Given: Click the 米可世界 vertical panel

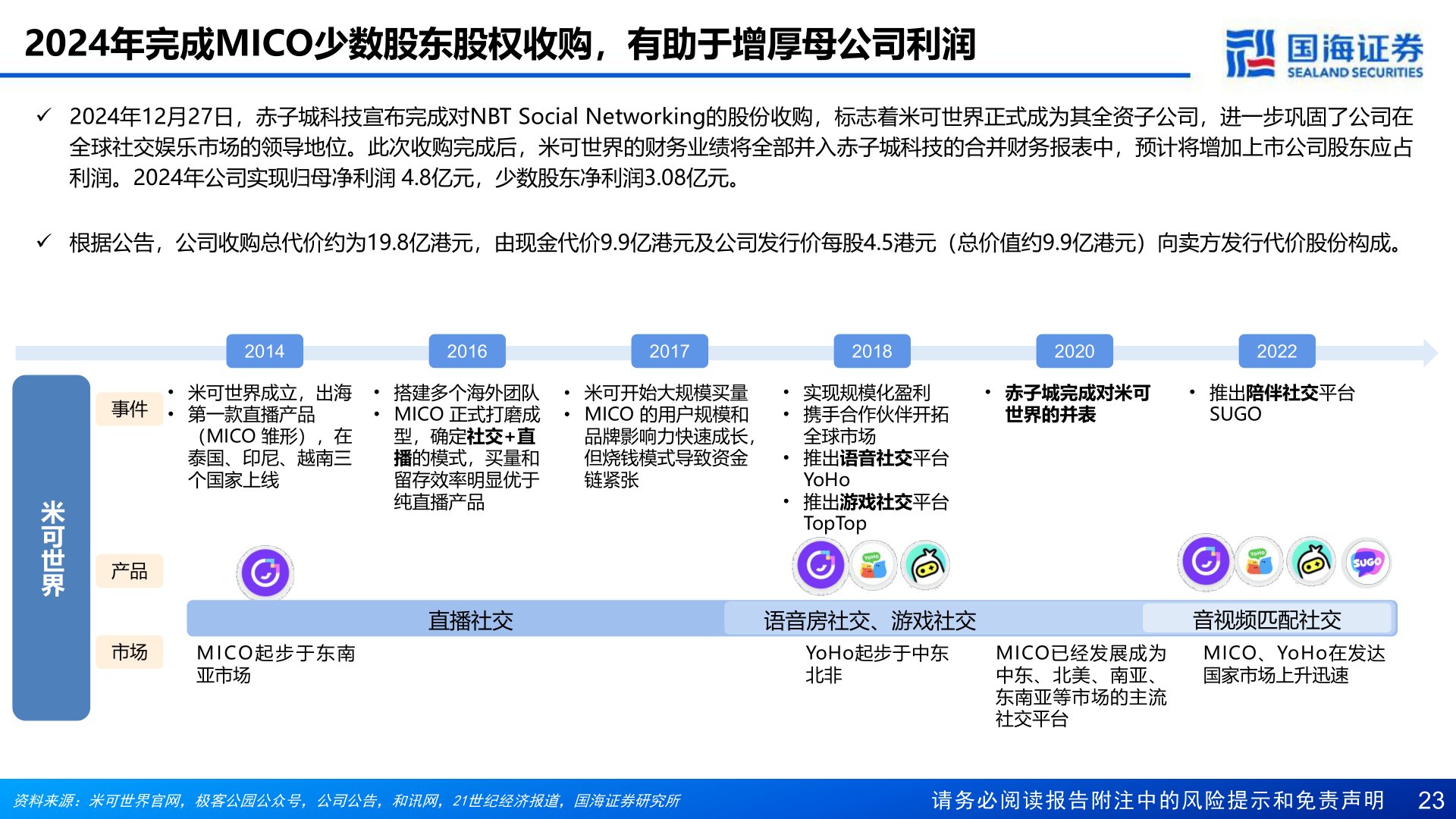Looking at the screenshot, I should point(52,548).
